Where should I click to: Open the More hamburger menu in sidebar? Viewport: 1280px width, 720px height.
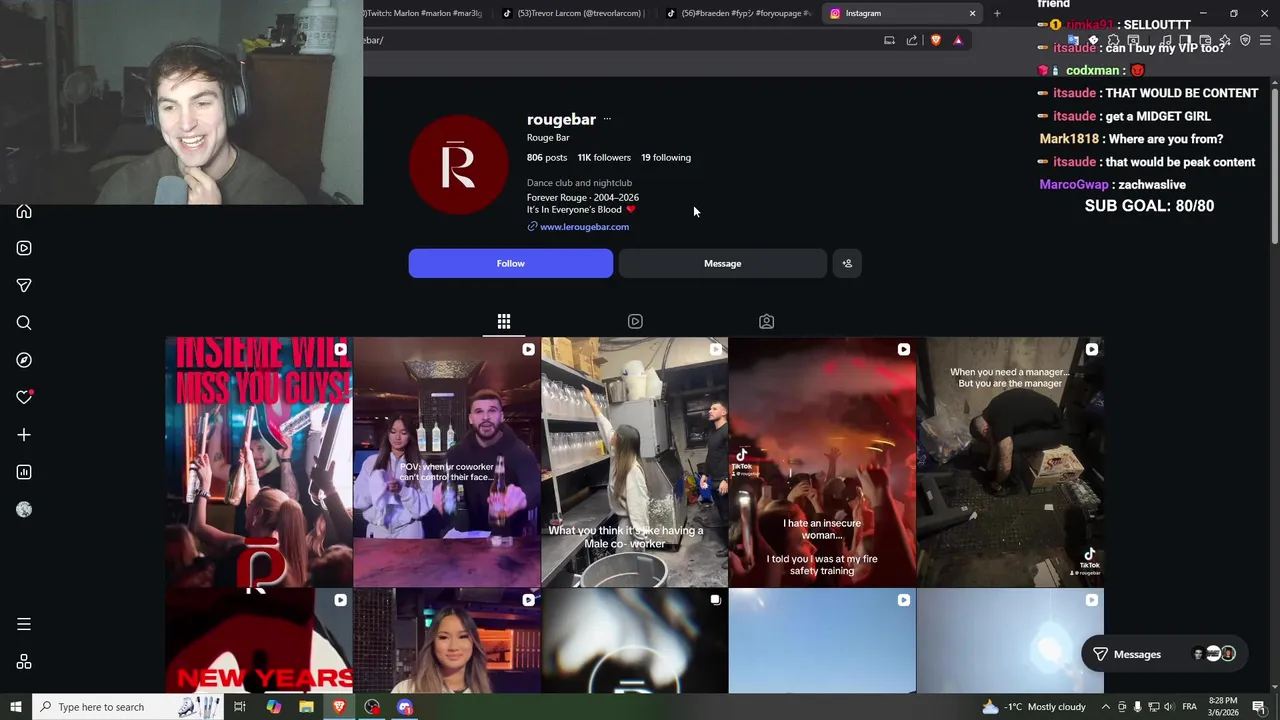click(24, 624)
